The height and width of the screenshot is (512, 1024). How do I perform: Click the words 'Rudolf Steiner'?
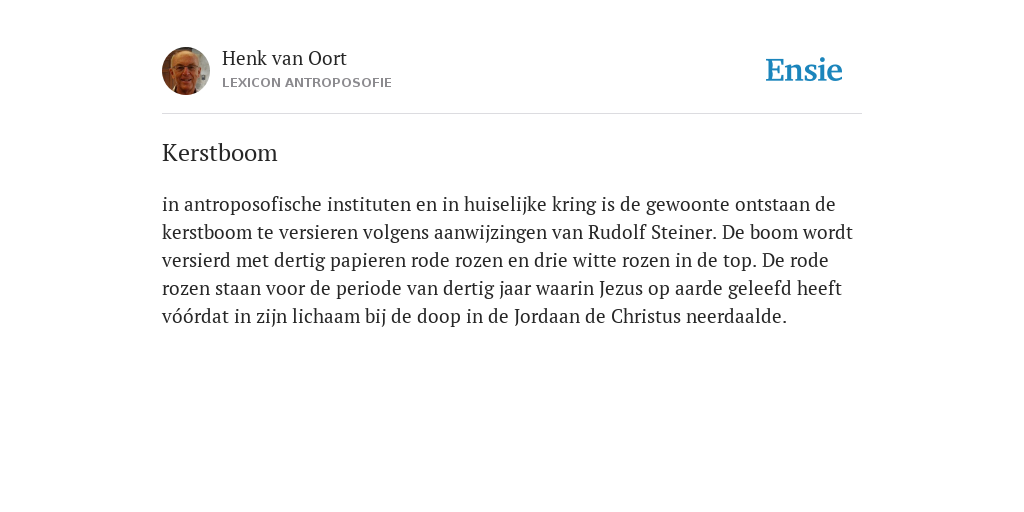[x=650, y=232]
